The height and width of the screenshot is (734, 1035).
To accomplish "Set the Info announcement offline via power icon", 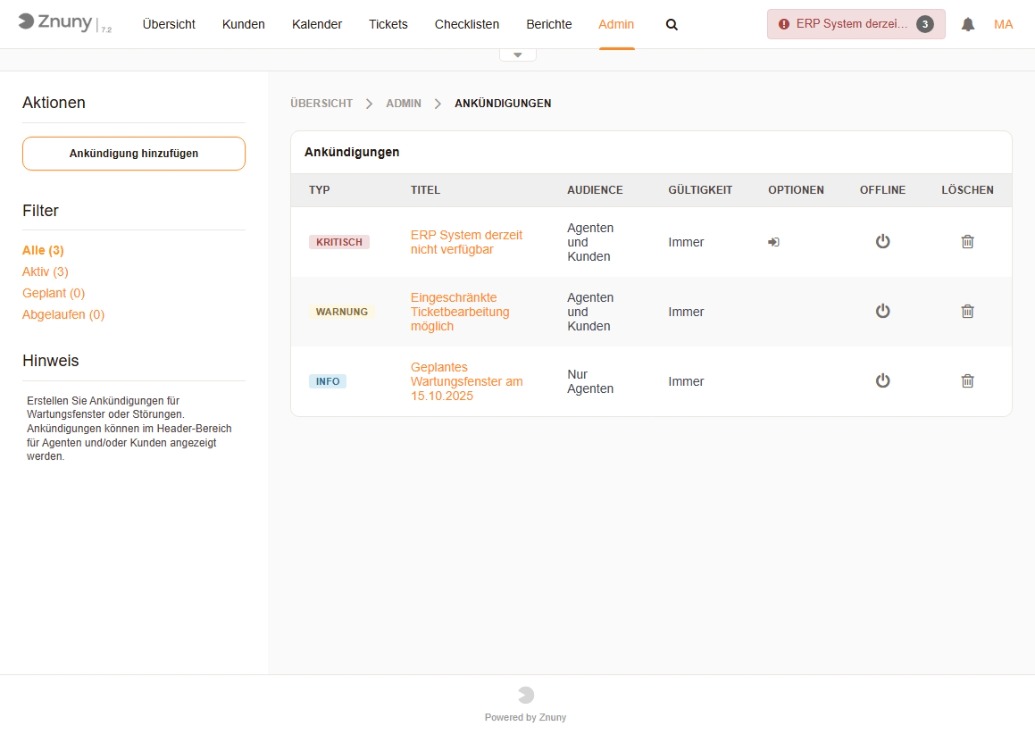I will [882, 381].
